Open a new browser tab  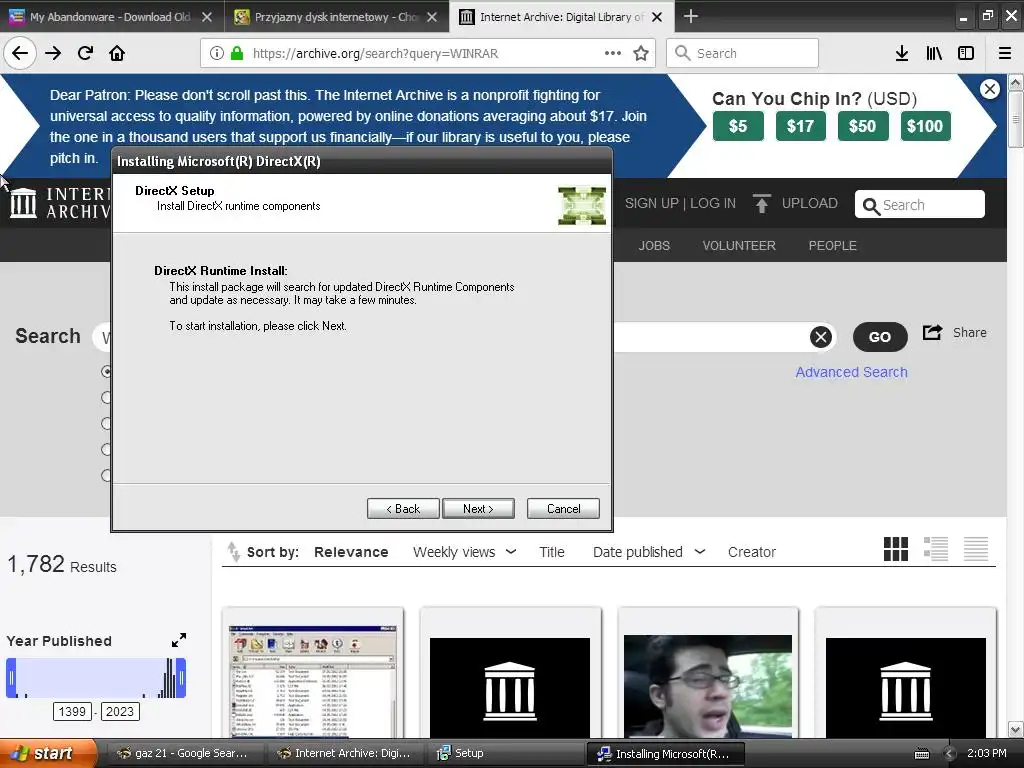pos(690,16)
